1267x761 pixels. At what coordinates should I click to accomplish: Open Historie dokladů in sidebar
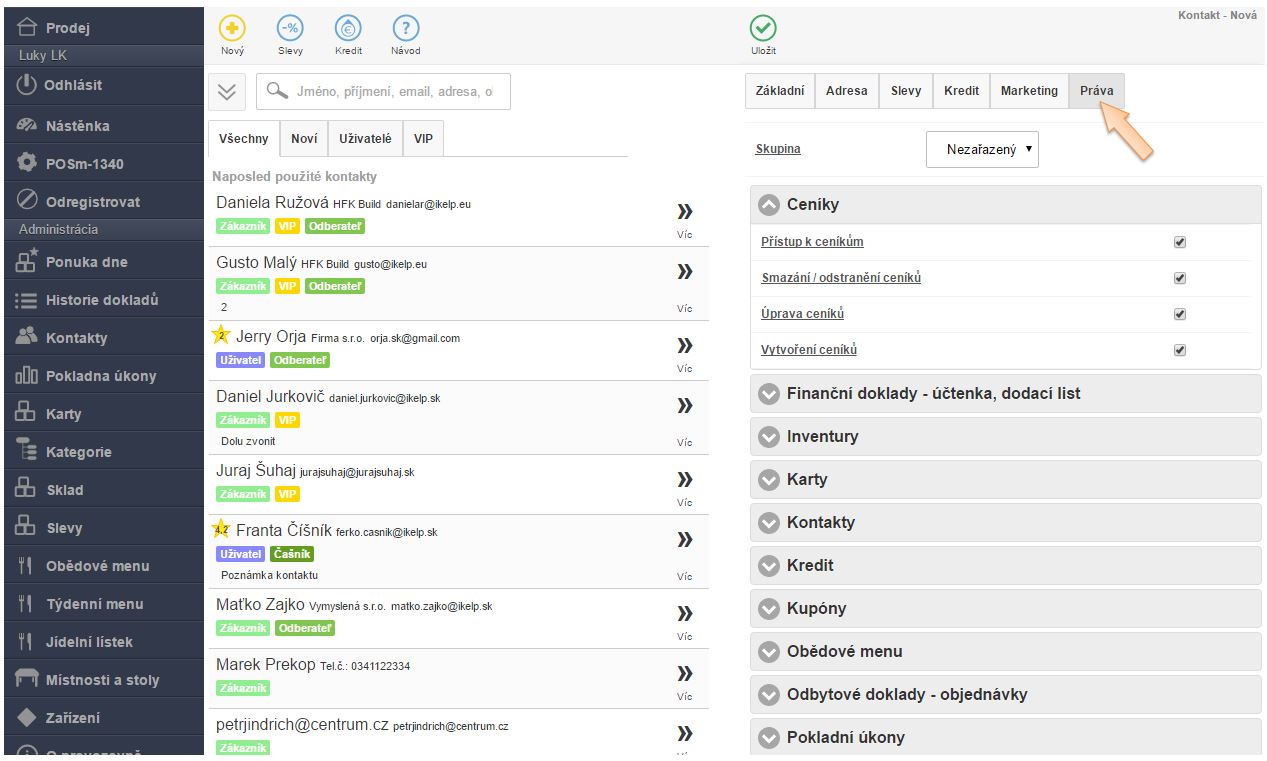(x=101, y=300)
